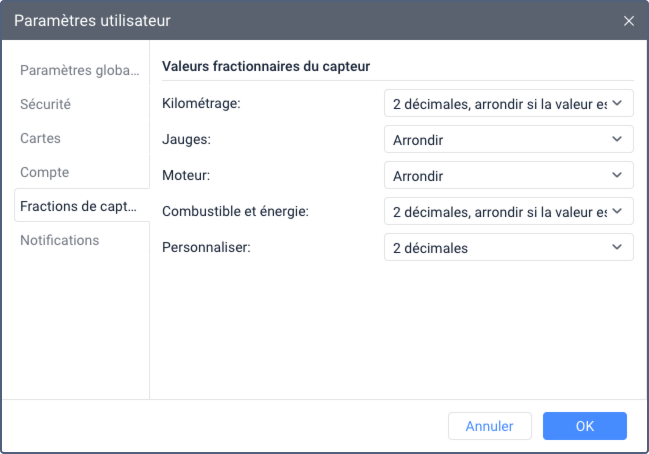The height and width of the screenshot is (454, 649).
Task: Click the Combustible et énergie chevron arrow
Action: [x=618, y=211]
